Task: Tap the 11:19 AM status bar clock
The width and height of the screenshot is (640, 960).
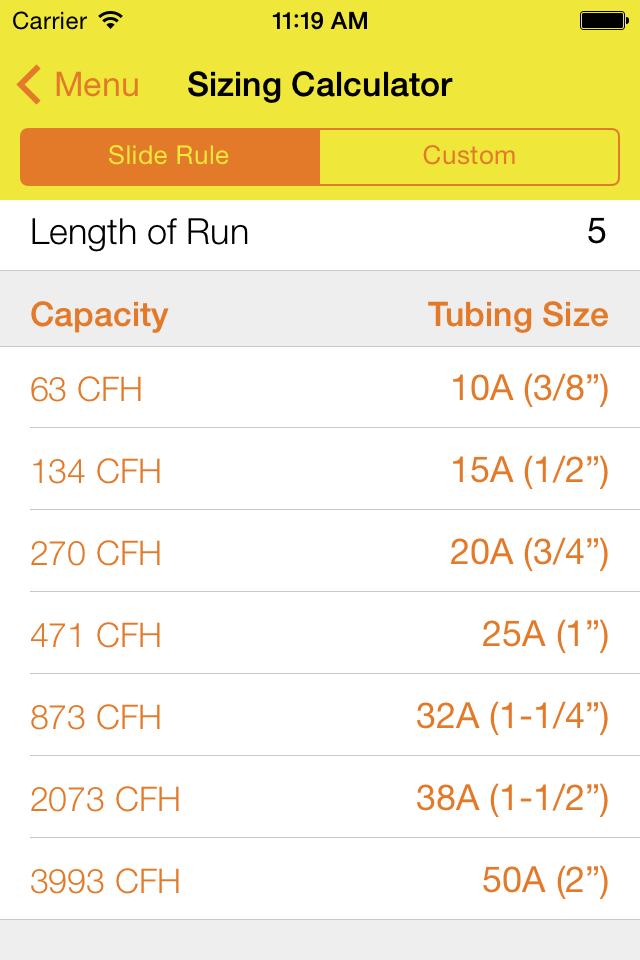Action: coord(320,21)
